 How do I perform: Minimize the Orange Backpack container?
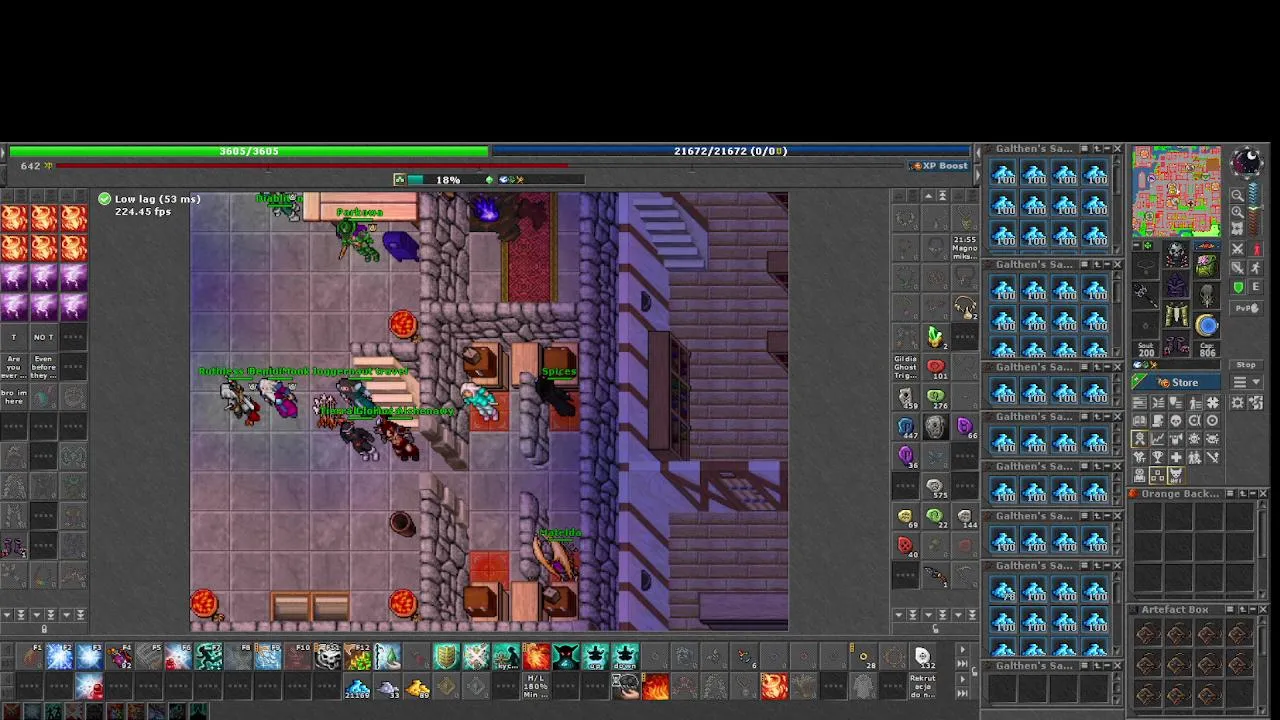coord(1251,494)
